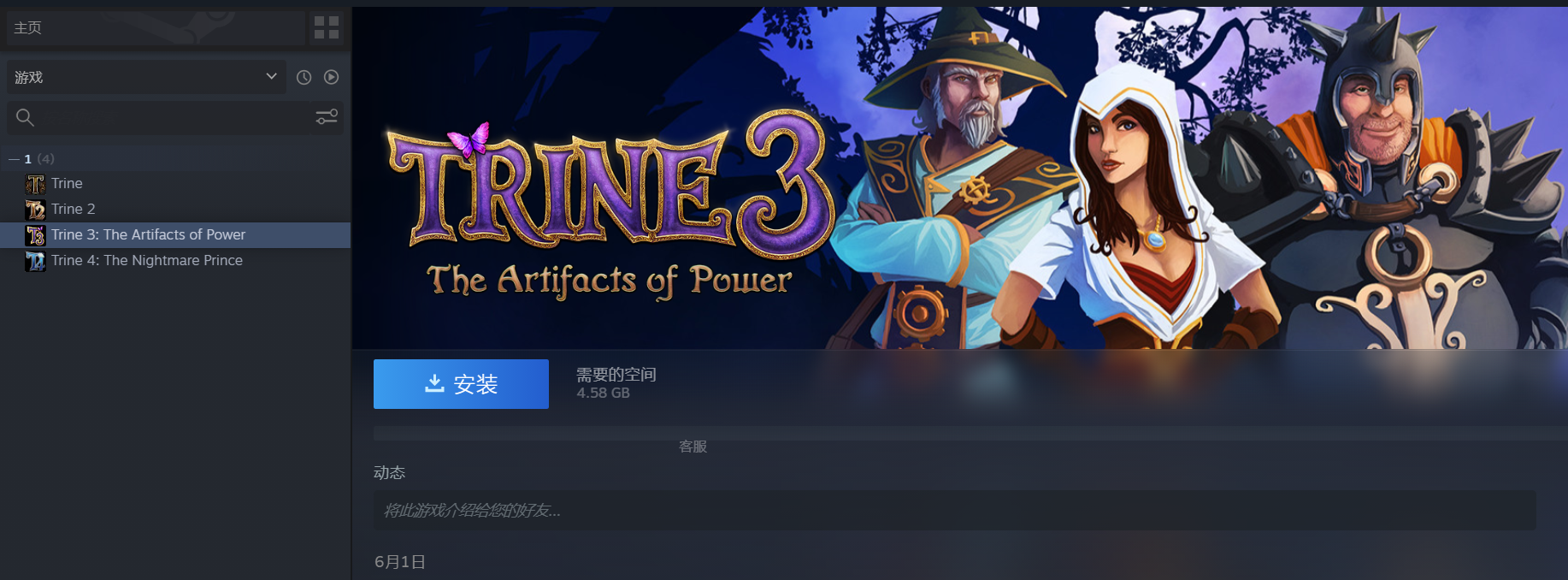Click the Trine 3 list icon
This screenshot has width=1568, height=580.
click(35, 235)
